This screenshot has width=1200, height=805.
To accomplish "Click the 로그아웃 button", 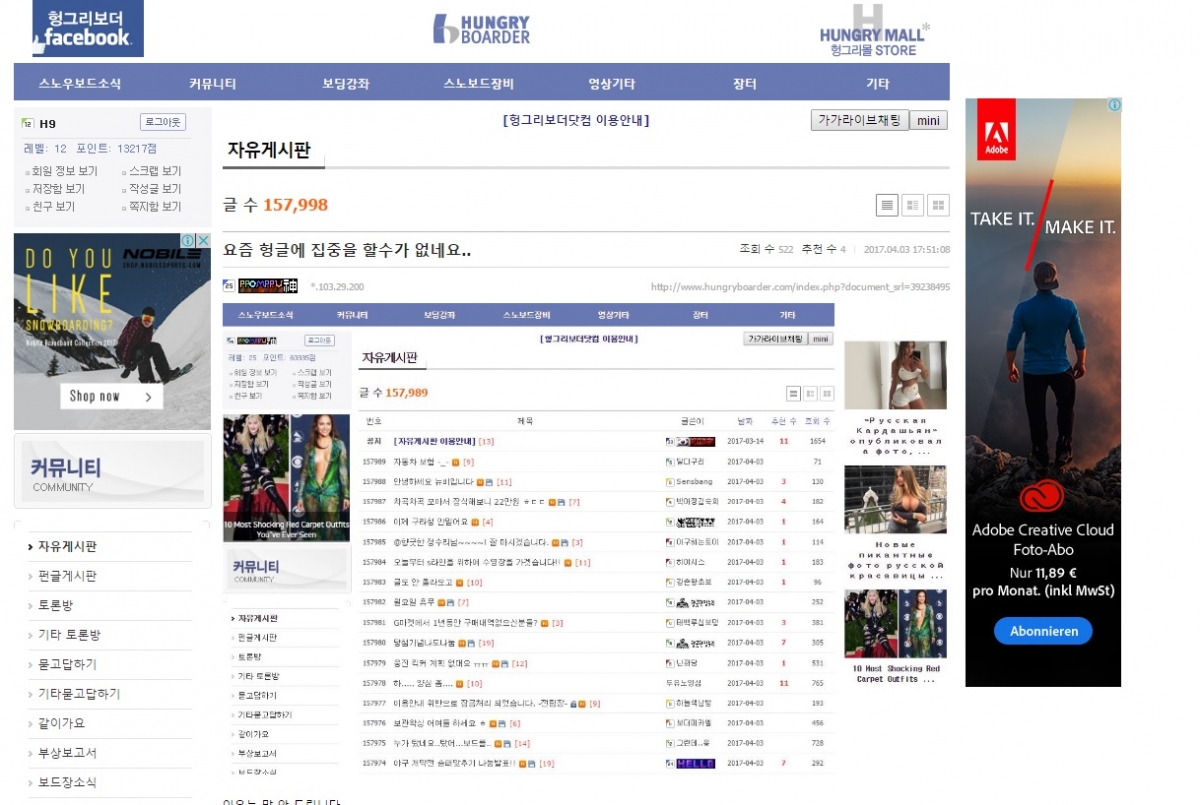I will 162,123.
